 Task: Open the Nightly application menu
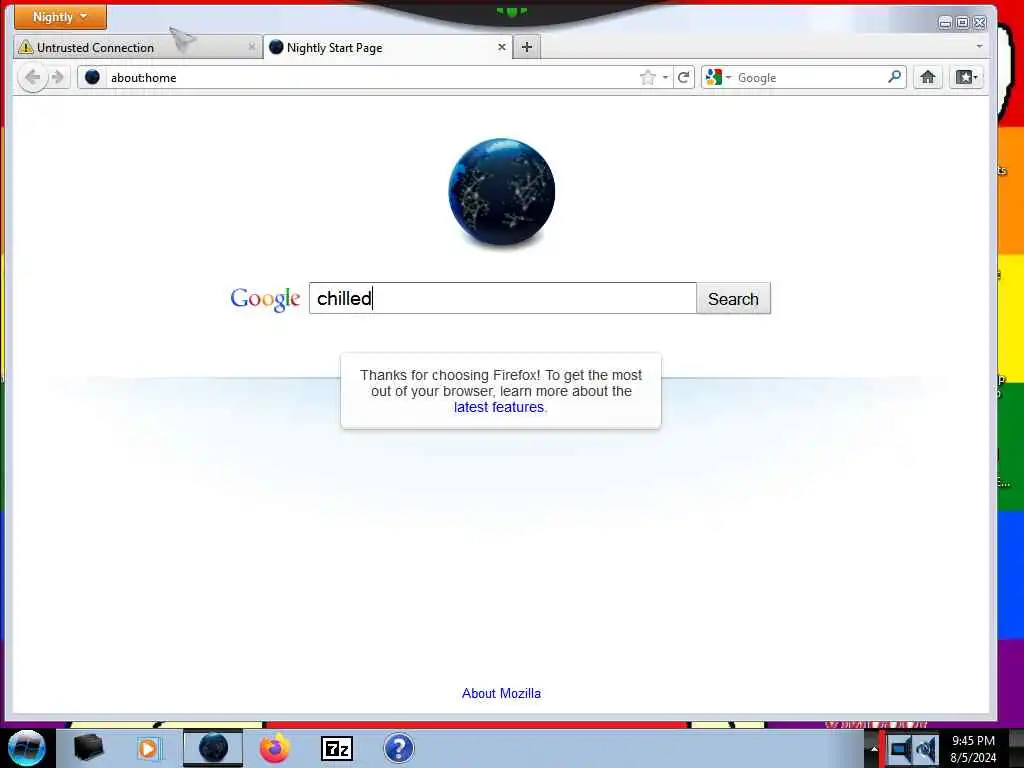tap(60, 17)
